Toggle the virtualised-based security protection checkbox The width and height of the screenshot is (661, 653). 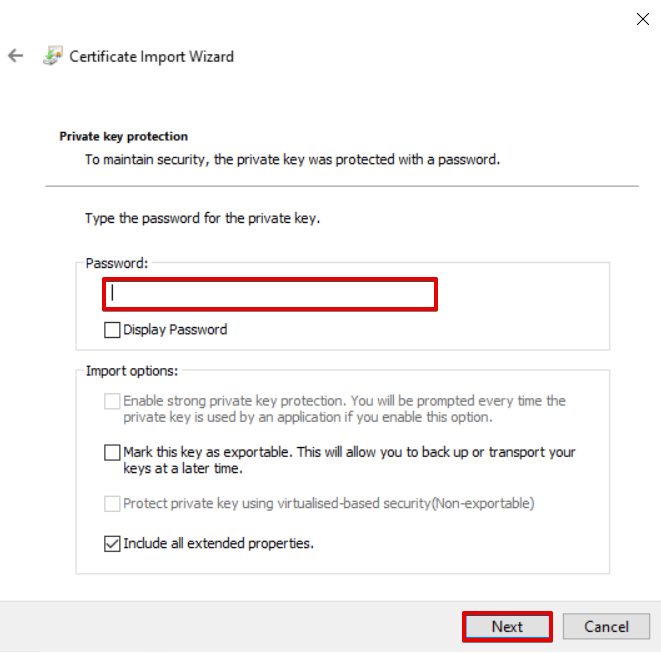112,504
